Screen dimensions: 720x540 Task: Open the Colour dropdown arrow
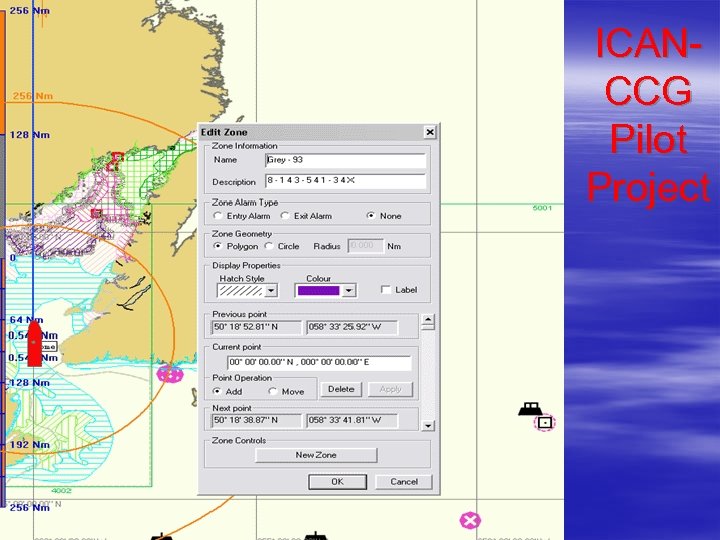(x=349, y=291)
